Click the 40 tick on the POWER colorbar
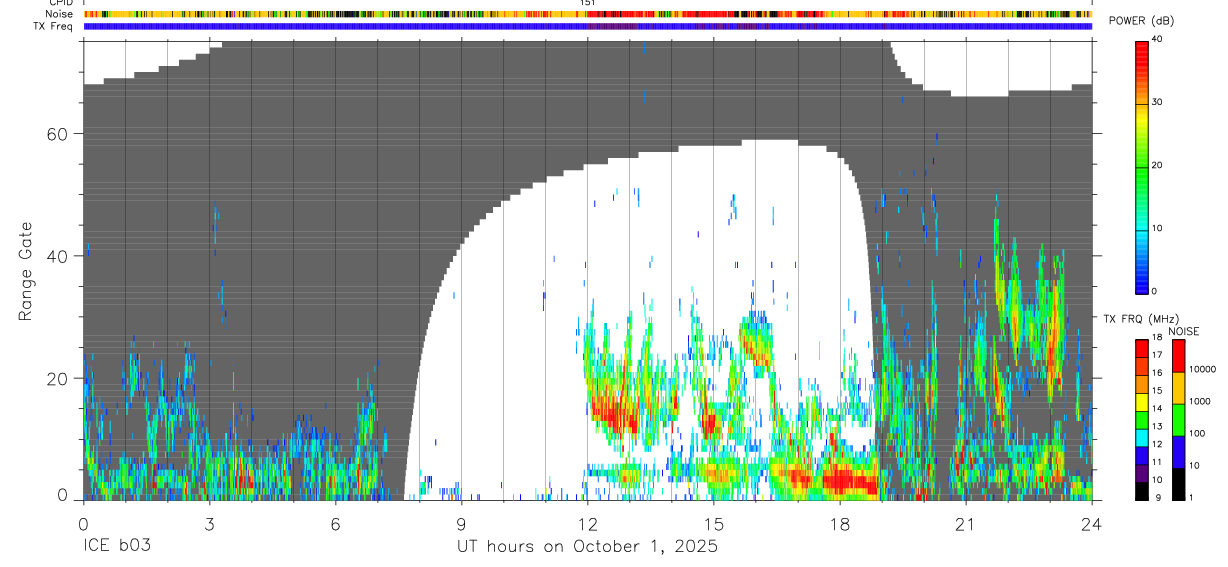This screenshot has width=1228, height=567. pos(1157,39)
